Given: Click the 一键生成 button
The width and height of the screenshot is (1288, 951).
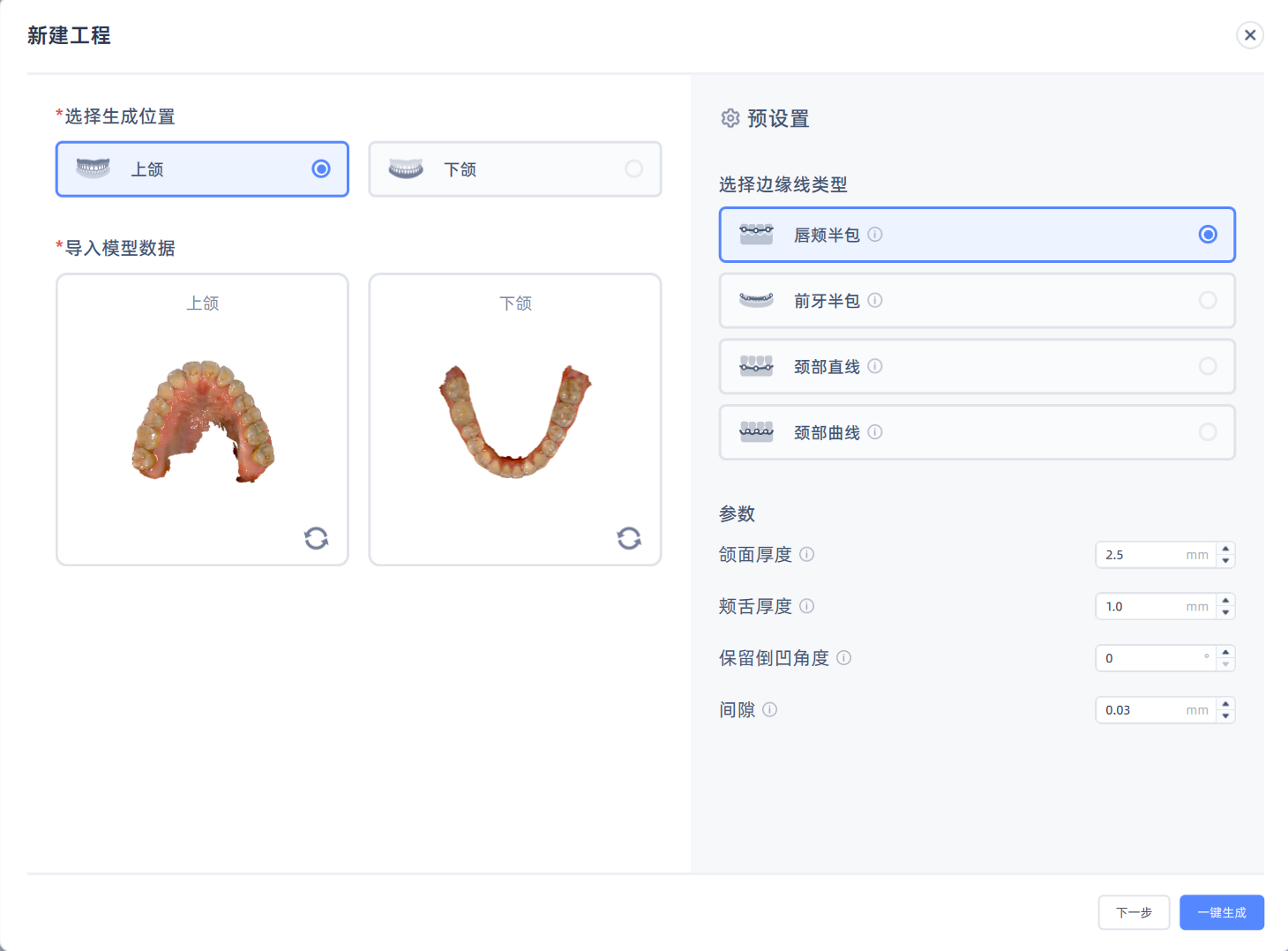Looking at the screenshot, I should (x=1222, y=912).
